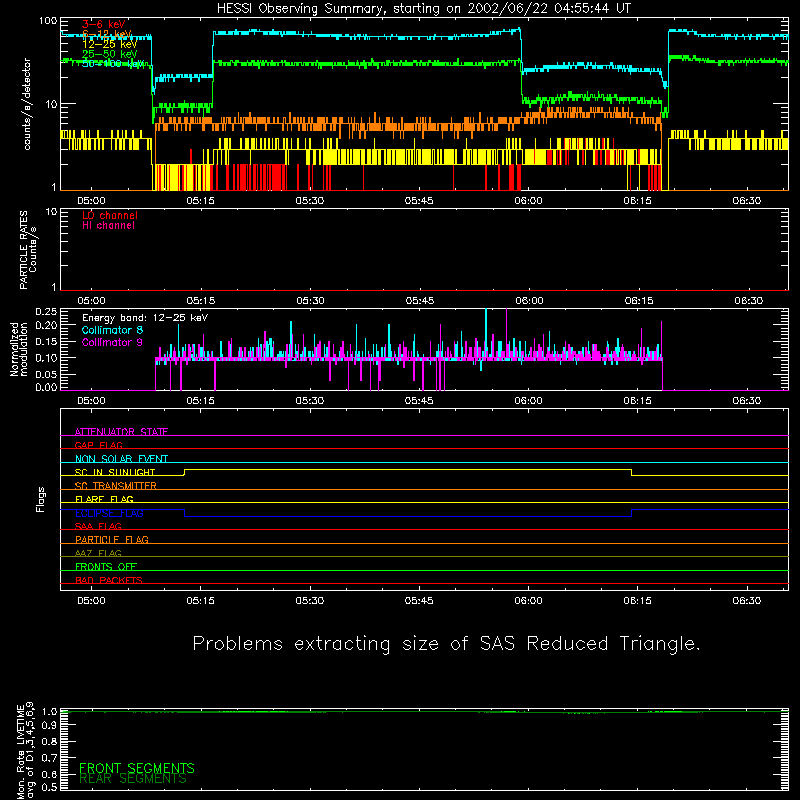The height and width of the screenshot is (800, 800).
Task: Choose the cyan '50-100 keV' legend entry
Action: tap(113, 64)
